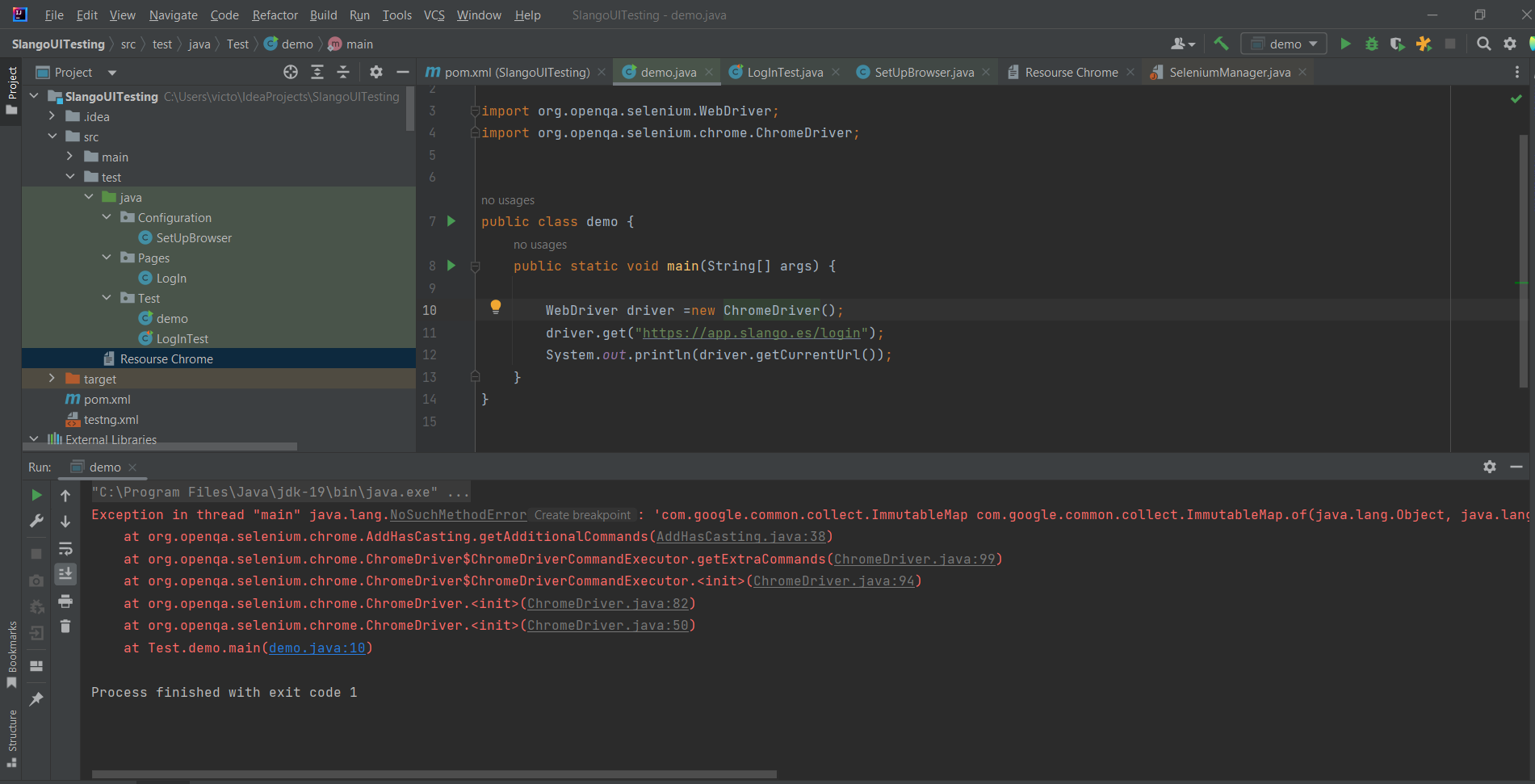The image size is (1535, 784).
Task: Expand all in Project panel toolbar
Action: 317,72
